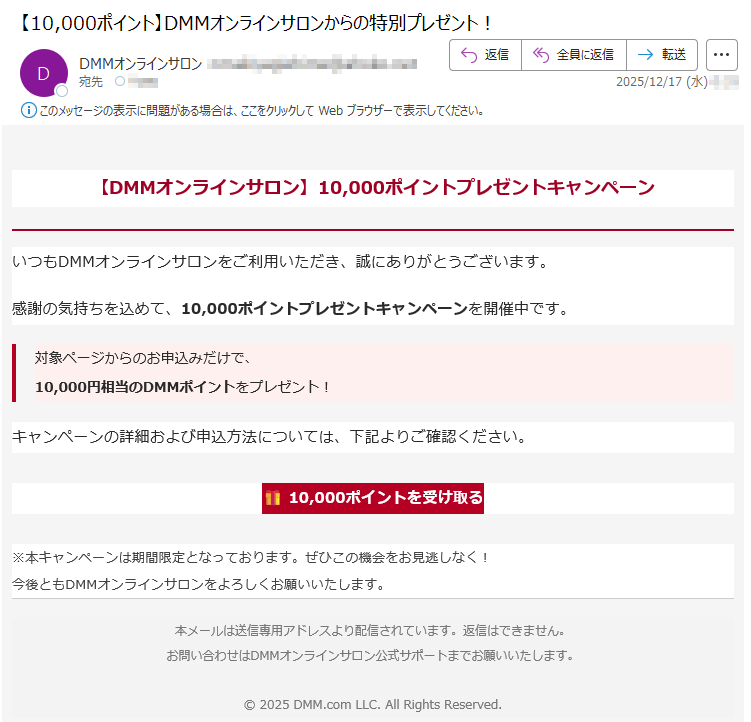Click the blue info icon in message bar

point(28,110)
